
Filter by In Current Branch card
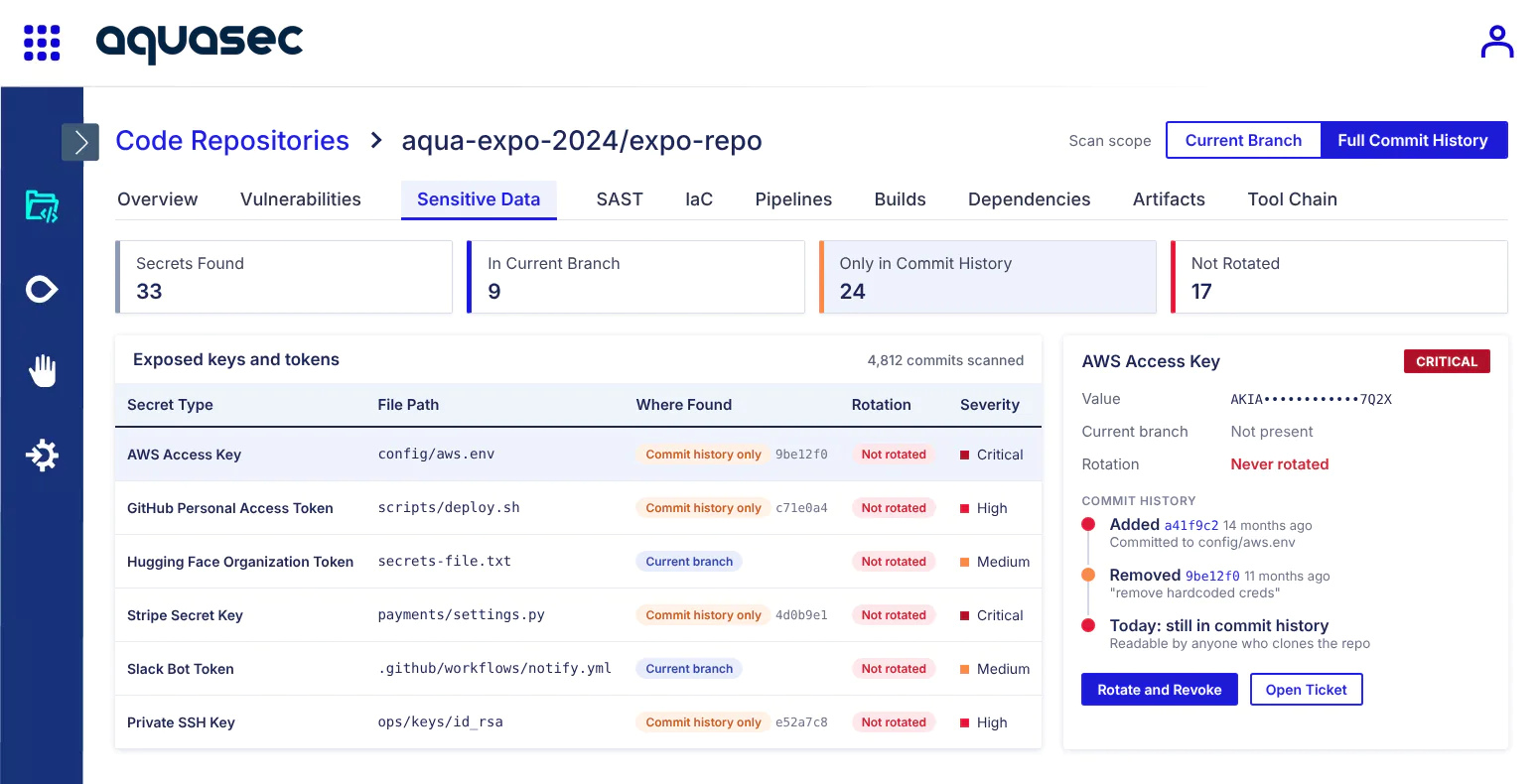[635, 277]
